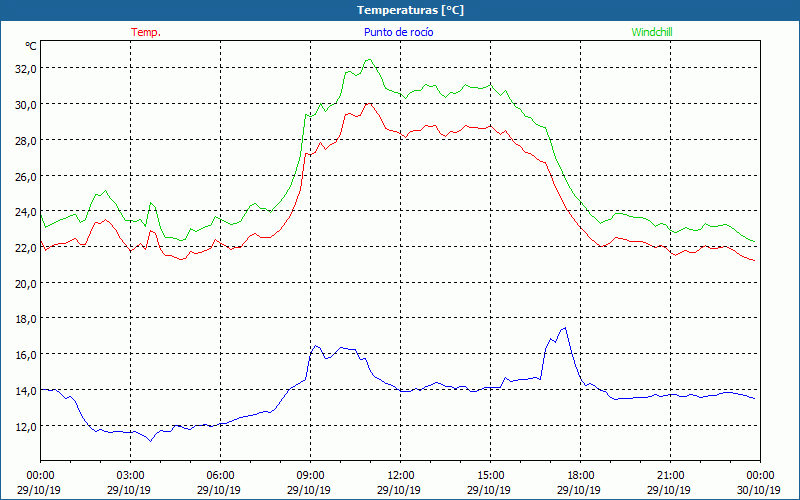The width and height of the screenshot is (800, 500).
Task: Click the 18,0 y-axis value
Action: pos(26,318)
